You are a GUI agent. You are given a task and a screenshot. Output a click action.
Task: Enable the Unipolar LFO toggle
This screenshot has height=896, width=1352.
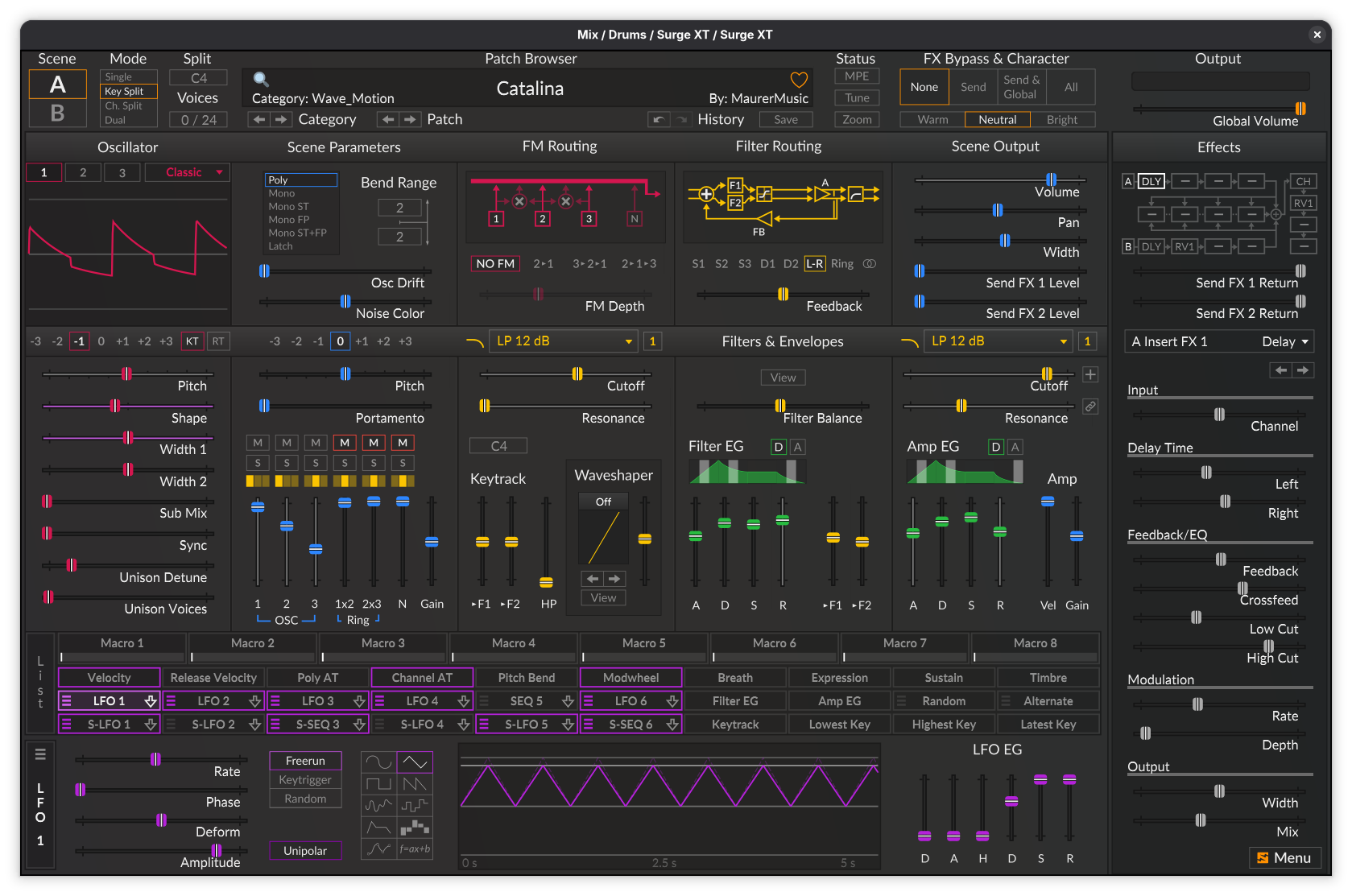305,851
